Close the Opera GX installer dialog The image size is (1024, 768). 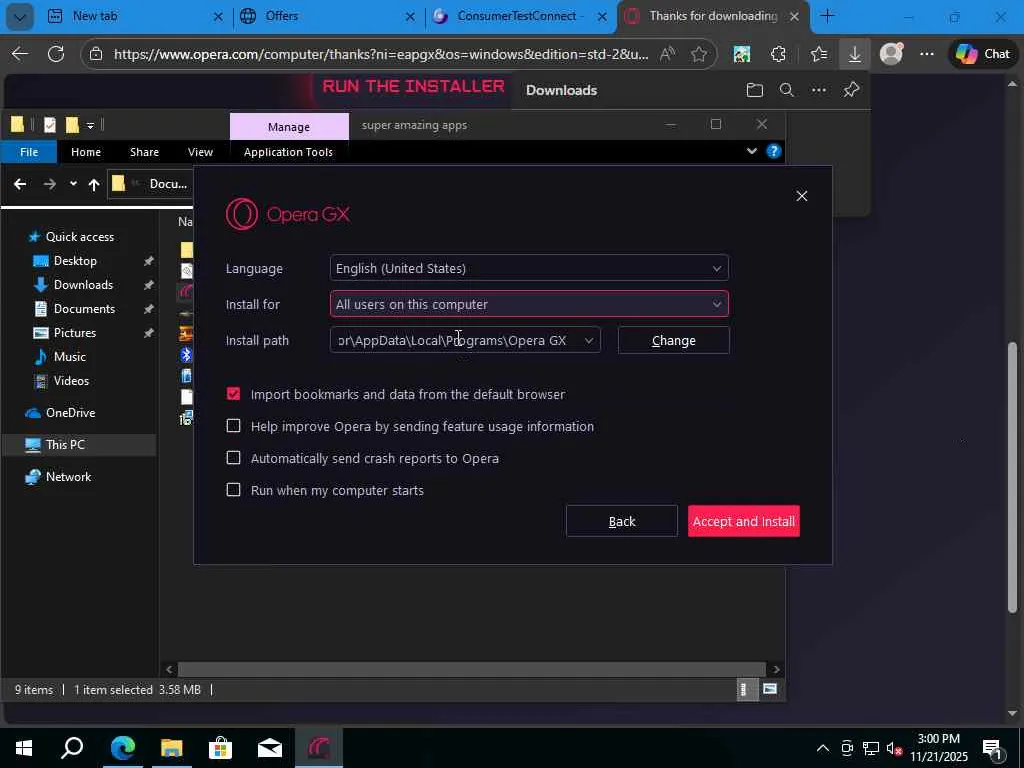pyautogui.click(x=801, y=196)
